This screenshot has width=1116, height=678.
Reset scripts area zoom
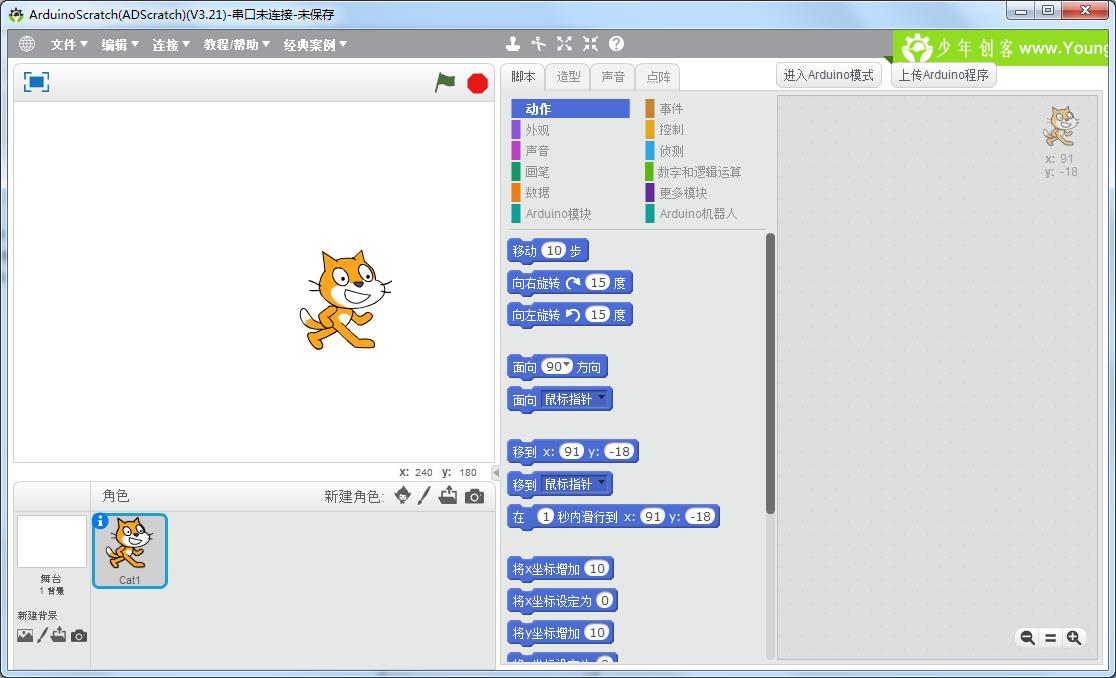coord(1051,638)
